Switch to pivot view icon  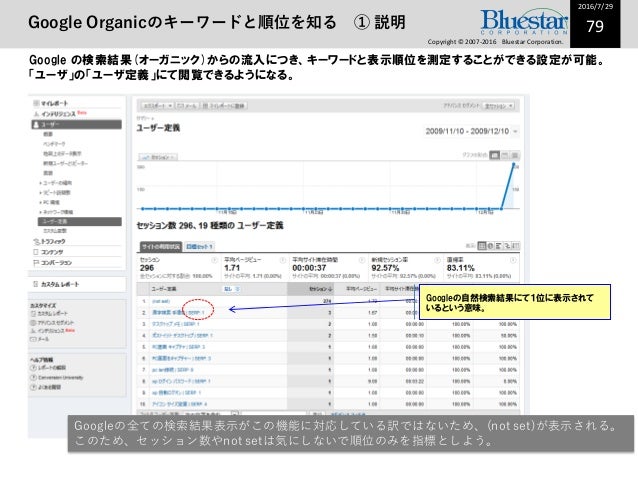[516, 245]
